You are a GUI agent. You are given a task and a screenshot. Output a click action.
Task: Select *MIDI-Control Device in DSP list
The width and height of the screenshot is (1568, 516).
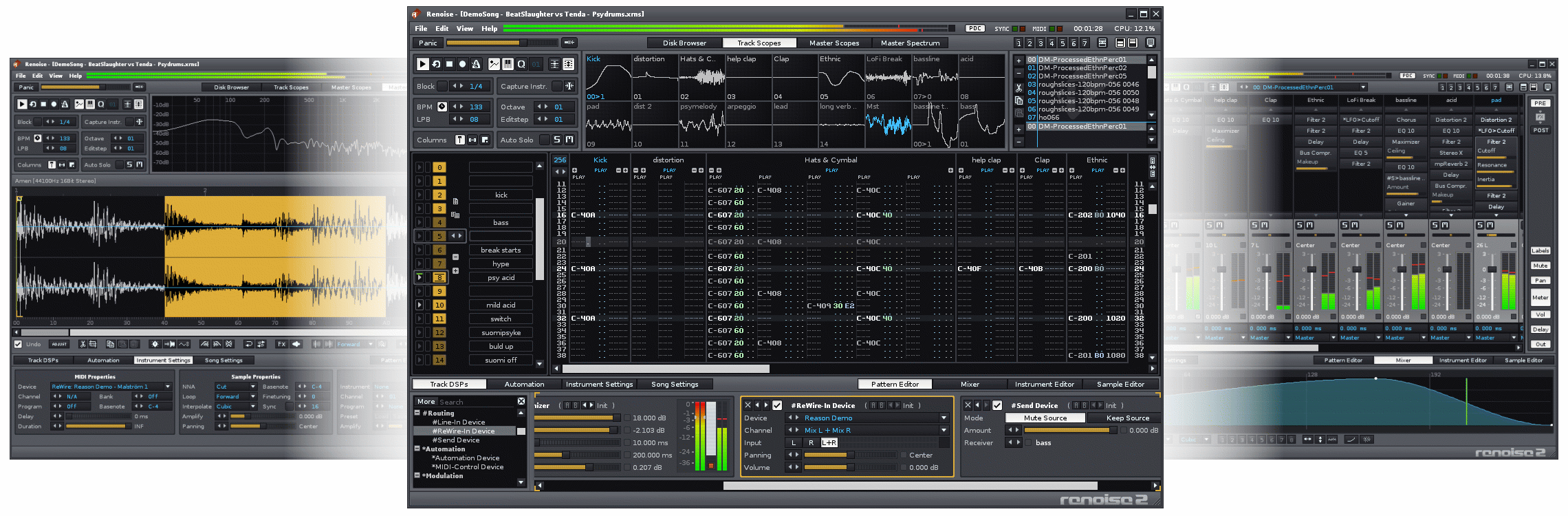pos(468,466)
